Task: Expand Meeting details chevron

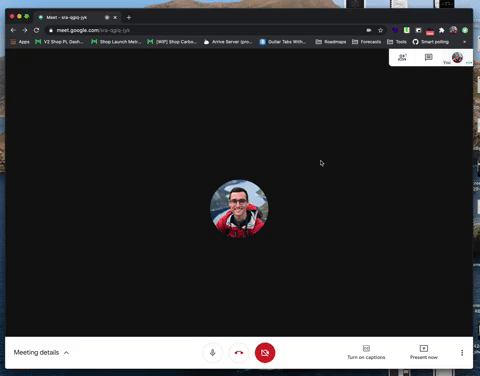Action: click(x=66, y=353)
